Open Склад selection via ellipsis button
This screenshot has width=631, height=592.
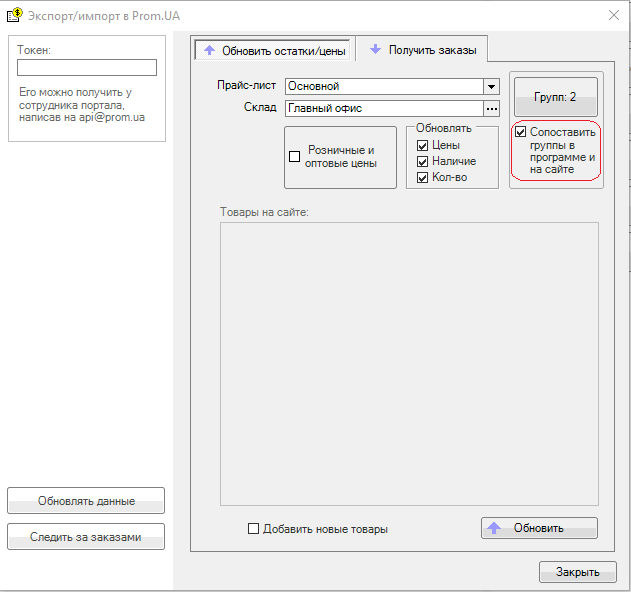(x=491, y=109)
